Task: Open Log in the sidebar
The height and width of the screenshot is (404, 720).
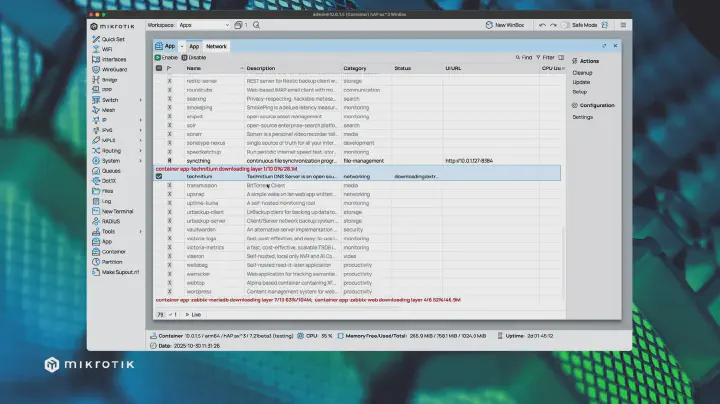Action: 101,201
